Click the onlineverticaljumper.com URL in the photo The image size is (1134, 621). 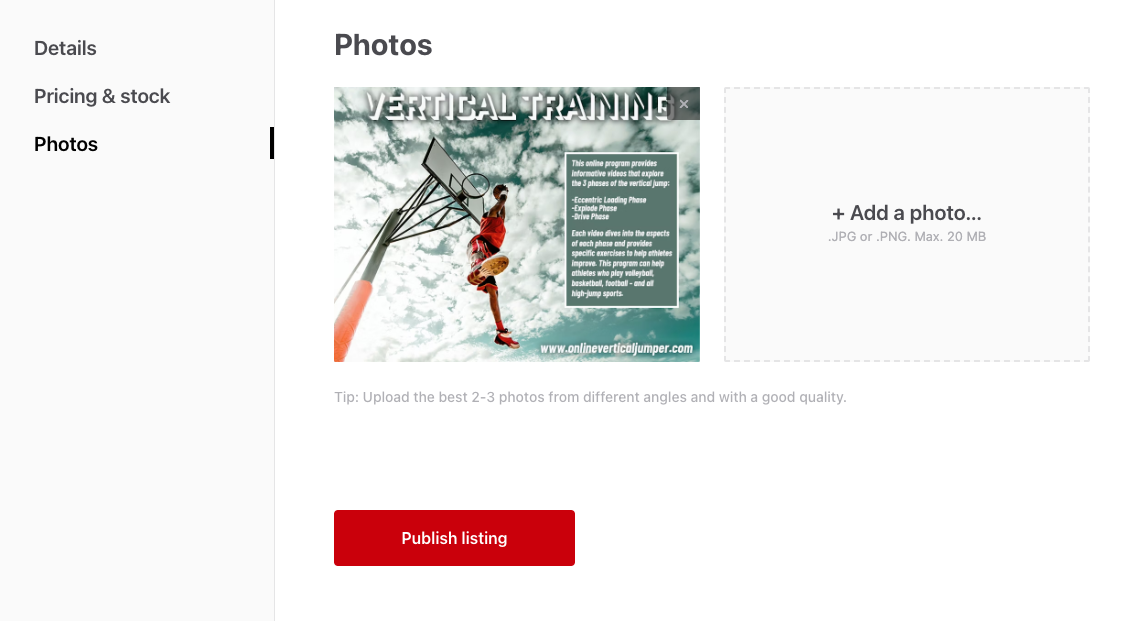tap(616, 348)
